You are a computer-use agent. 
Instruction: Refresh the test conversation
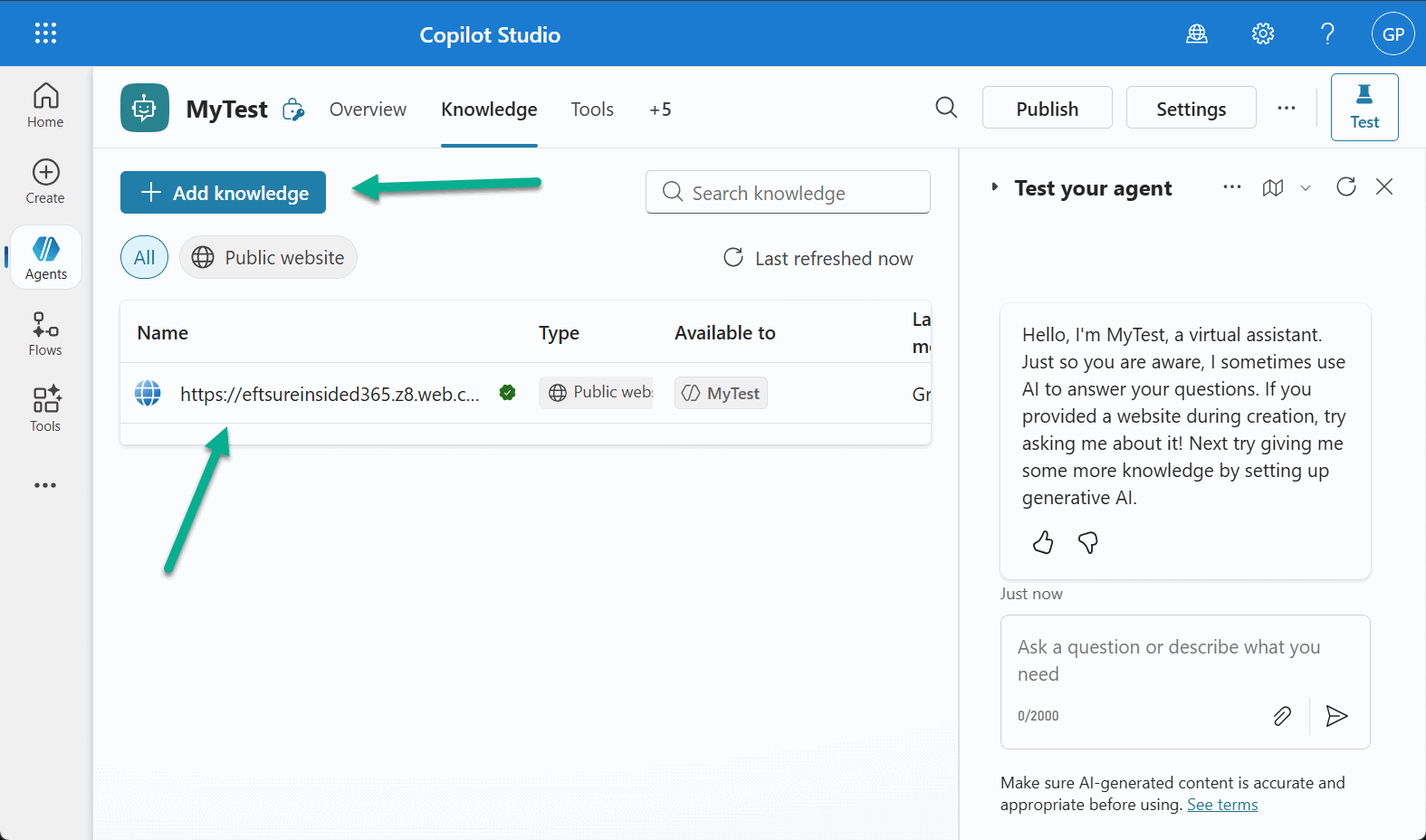click(1346, 186)
